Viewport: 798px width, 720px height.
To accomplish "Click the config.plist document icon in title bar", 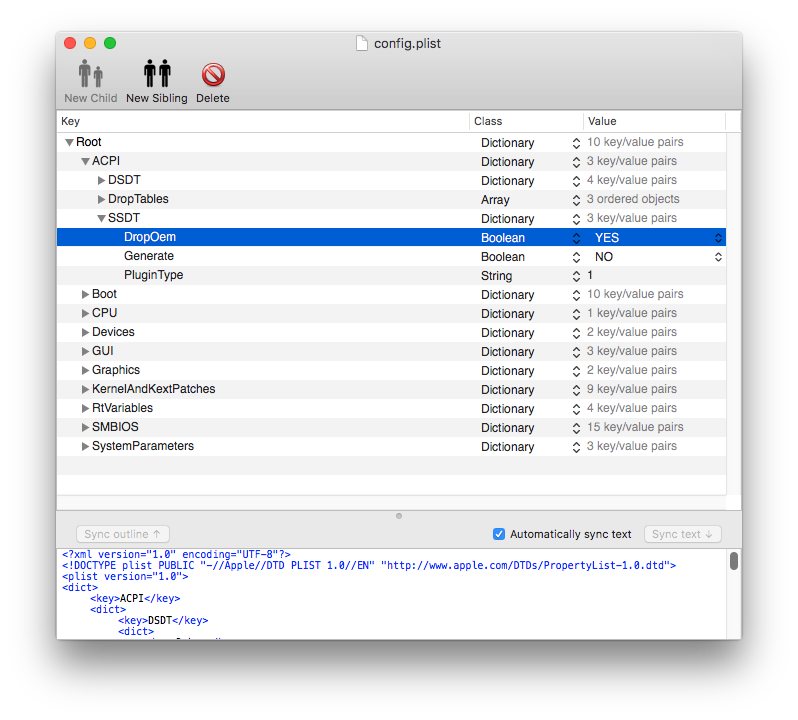I will coord(362,43).
